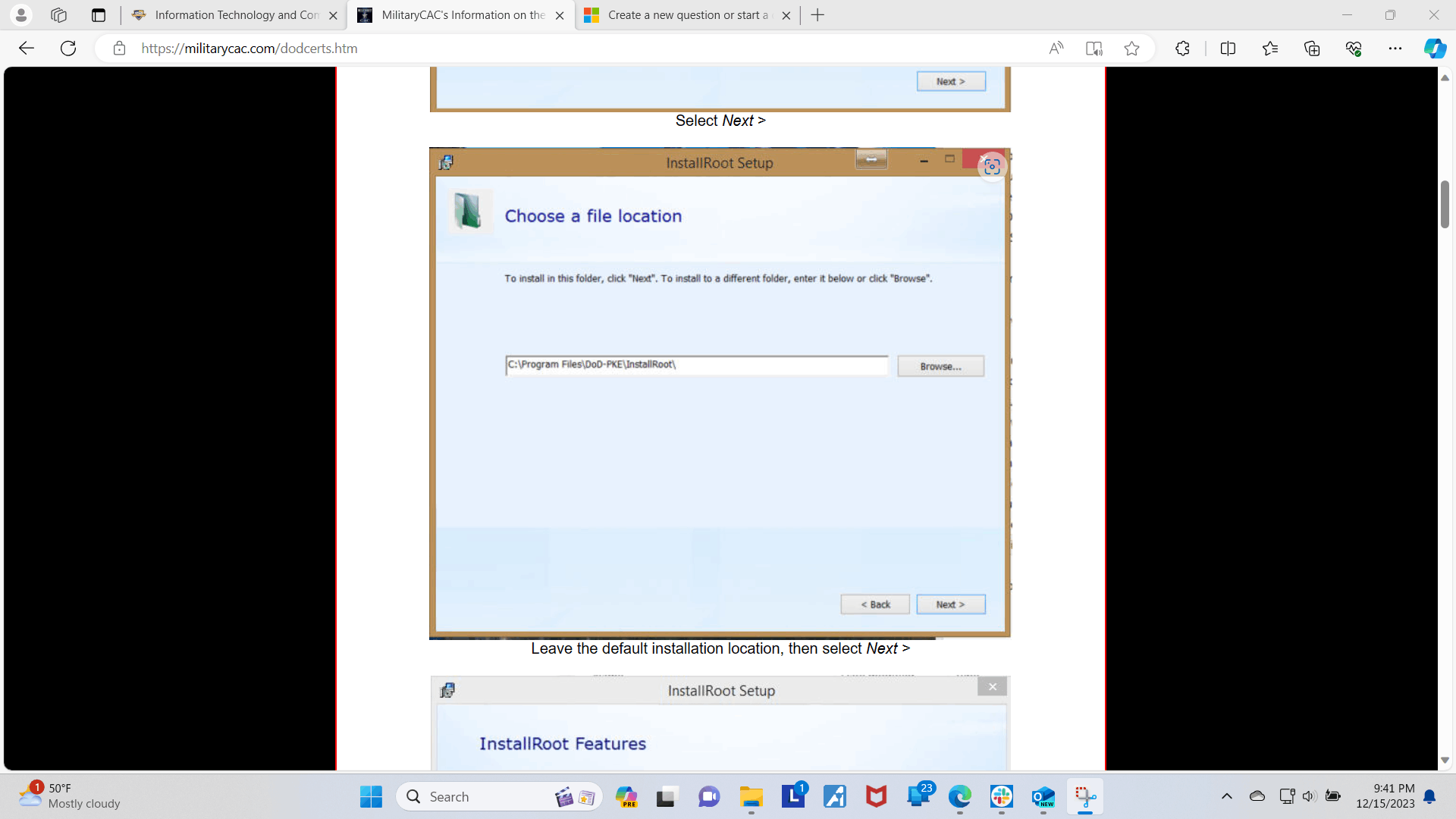Image resolution: width=1456 pixels, height=819 pixels.
Task: Click the visual search icon on image
Action: [x=992, y=167]
